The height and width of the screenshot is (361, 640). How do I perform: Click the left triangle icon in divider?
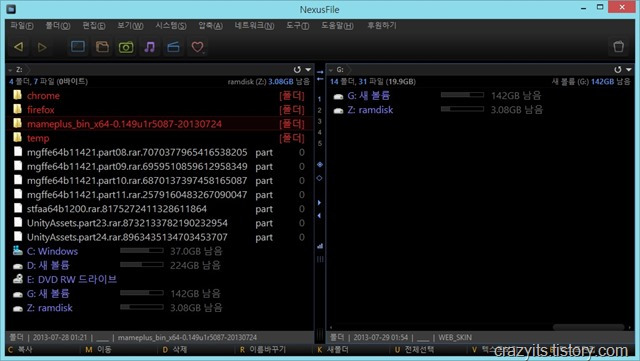coord(319,216)
